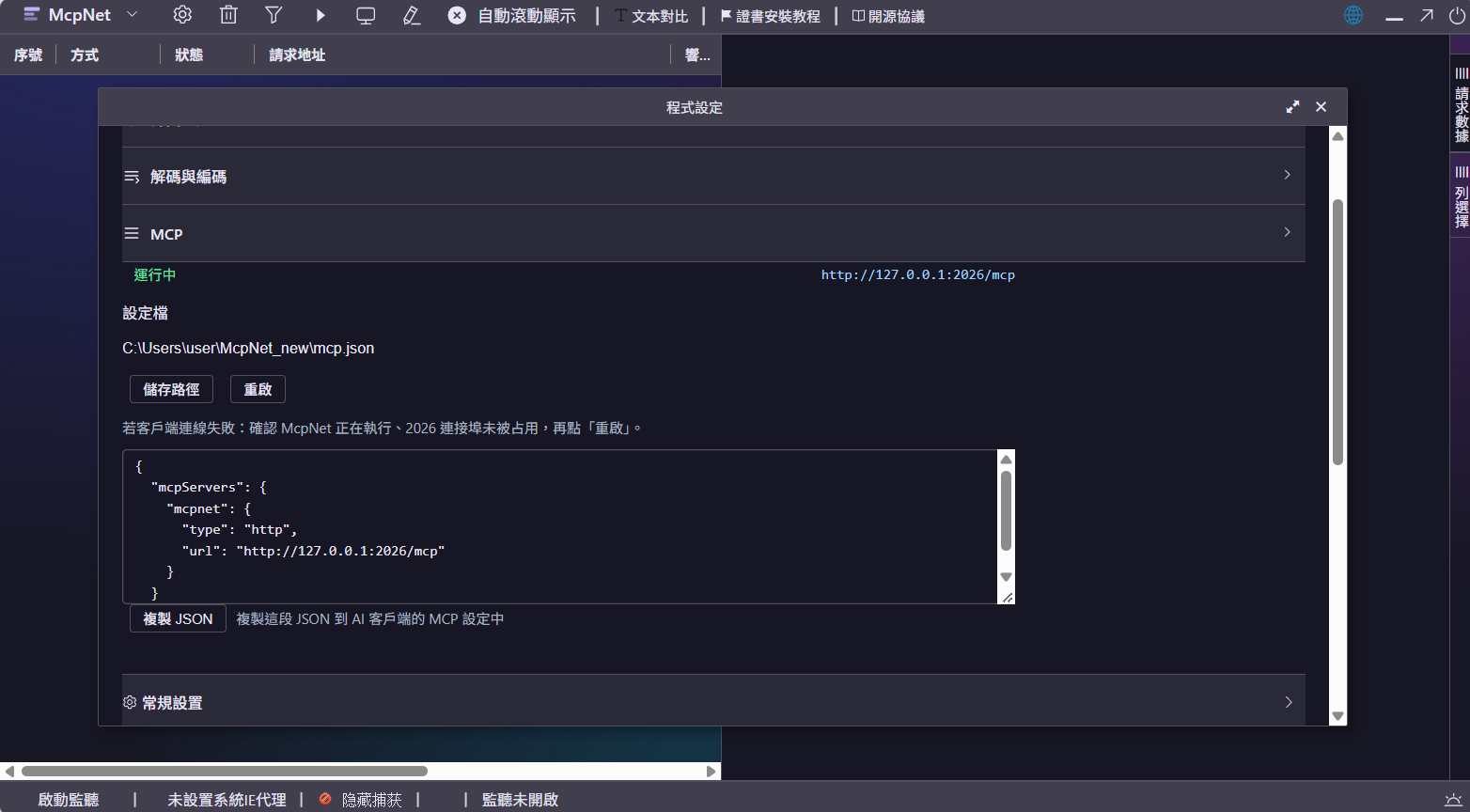The height and width of the screenshot is (812, 1470).
Task: Click the bottom-right status bar icon
Action: [1453, 800]
